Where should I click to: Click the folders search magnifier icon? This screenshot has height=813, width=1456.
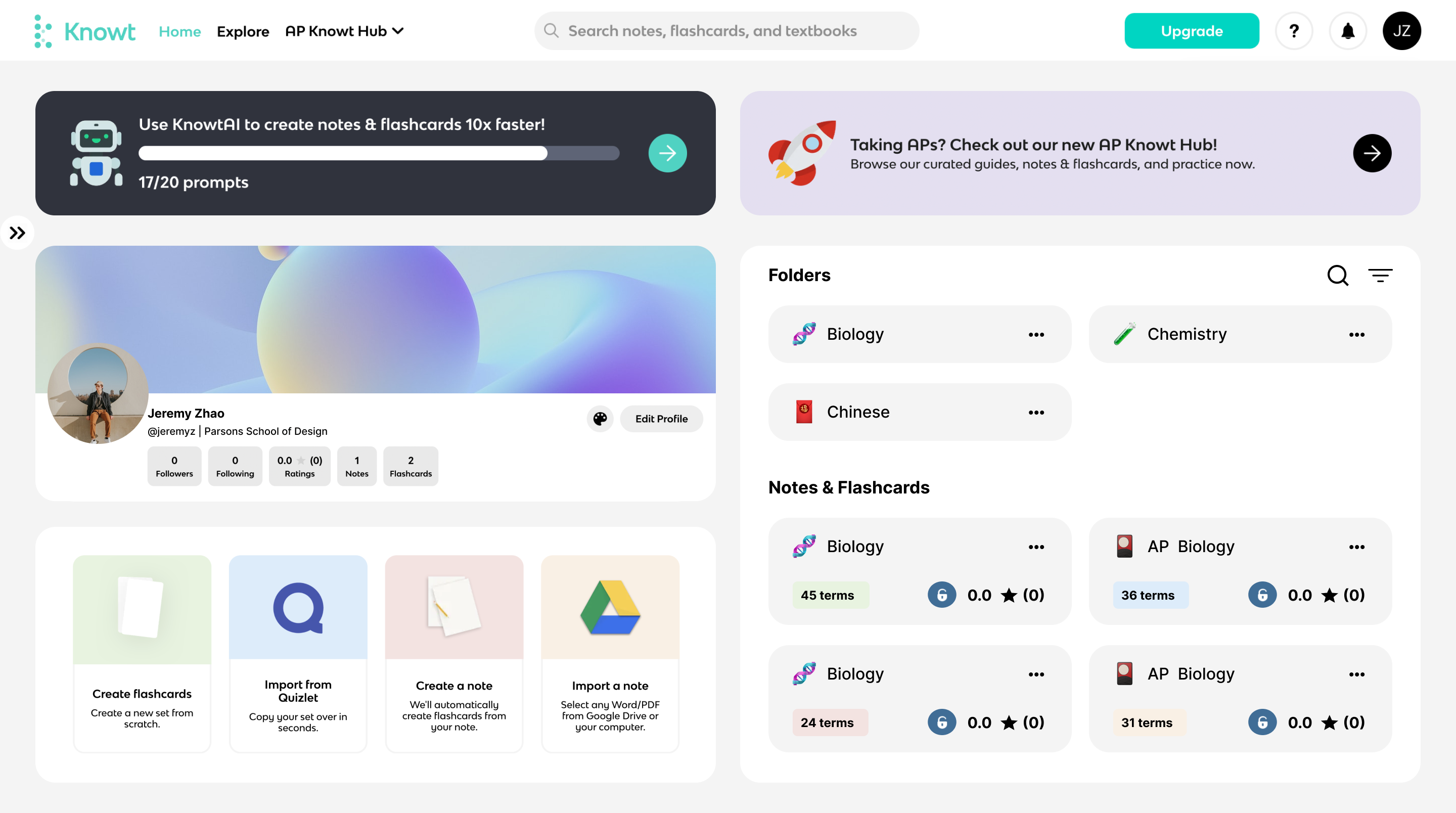(x=1337, y=276)
